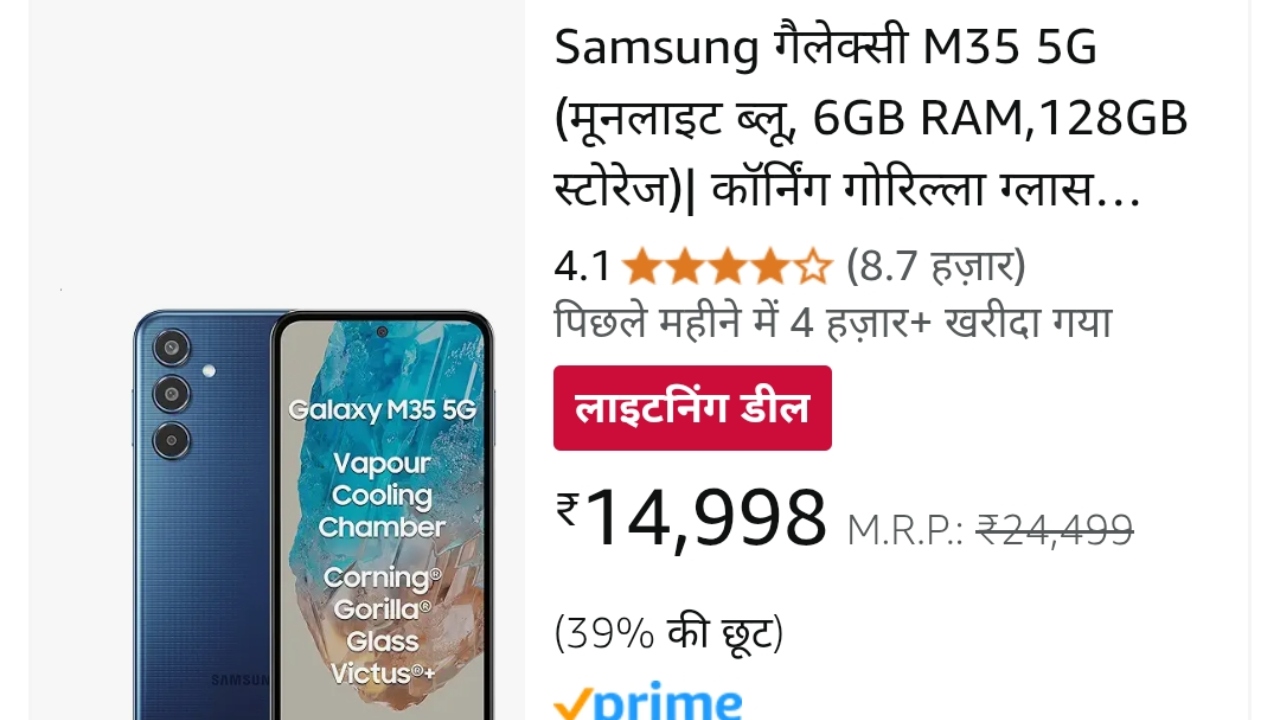The image size is (1280, 720).
Task: Click the empty fifth rating star
Action: click(x=814, y=268)
